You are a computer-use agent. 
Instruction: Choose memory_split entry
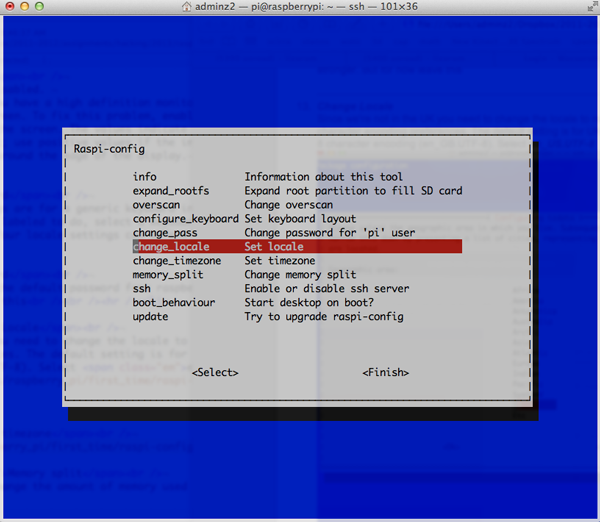[x=168, y=275]
